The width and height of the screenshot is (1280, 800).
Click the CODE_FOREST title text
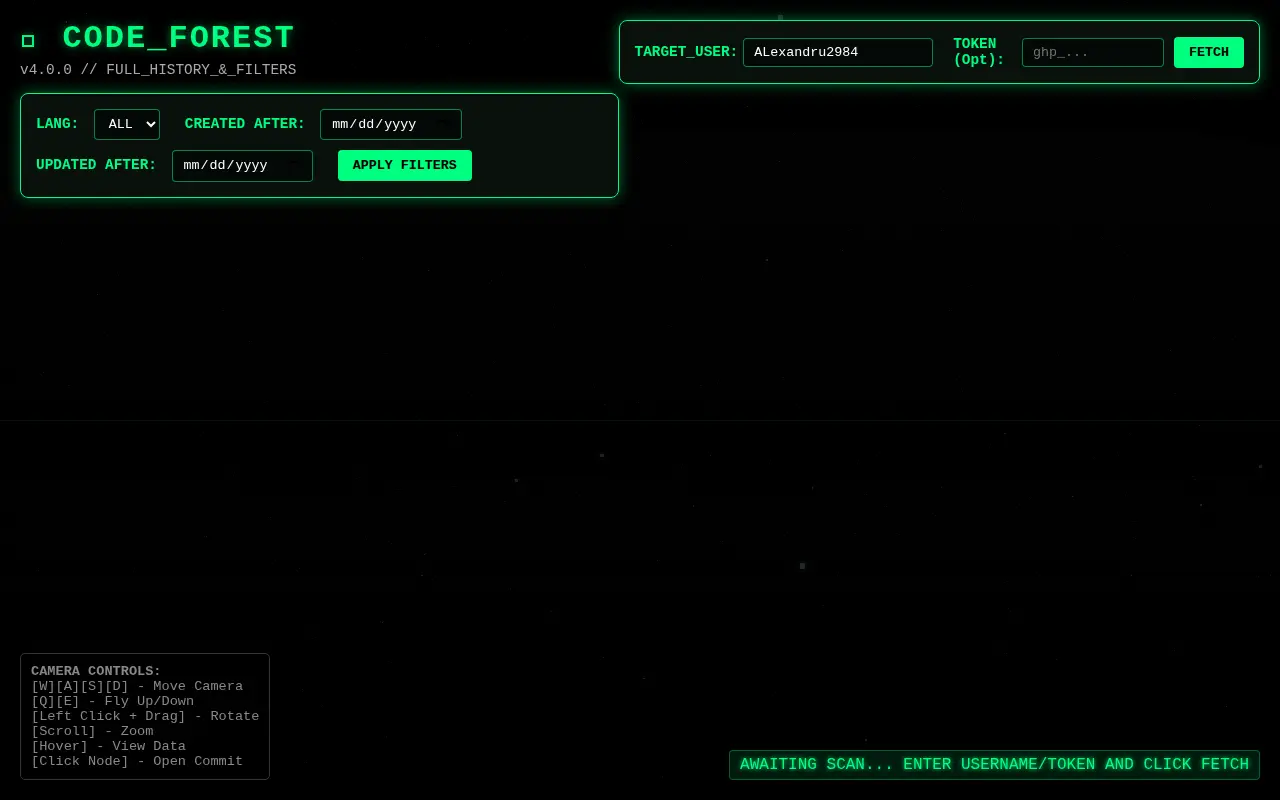(x=178, y=38)
